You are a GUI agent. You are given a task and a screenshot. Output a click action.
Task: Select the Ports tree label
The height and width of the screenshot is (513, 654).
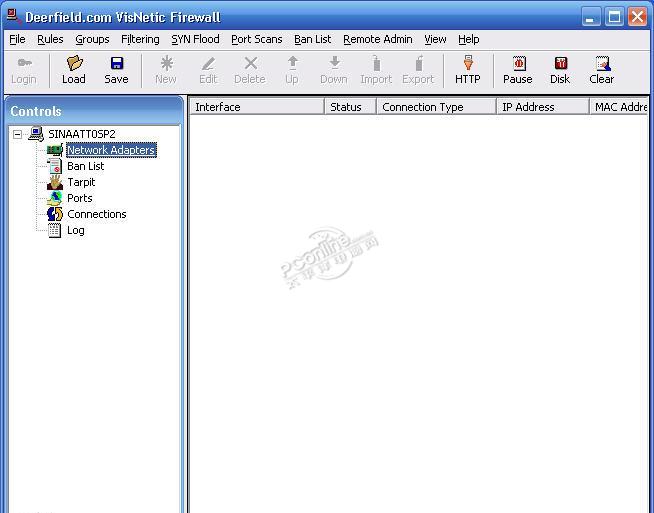80,198
